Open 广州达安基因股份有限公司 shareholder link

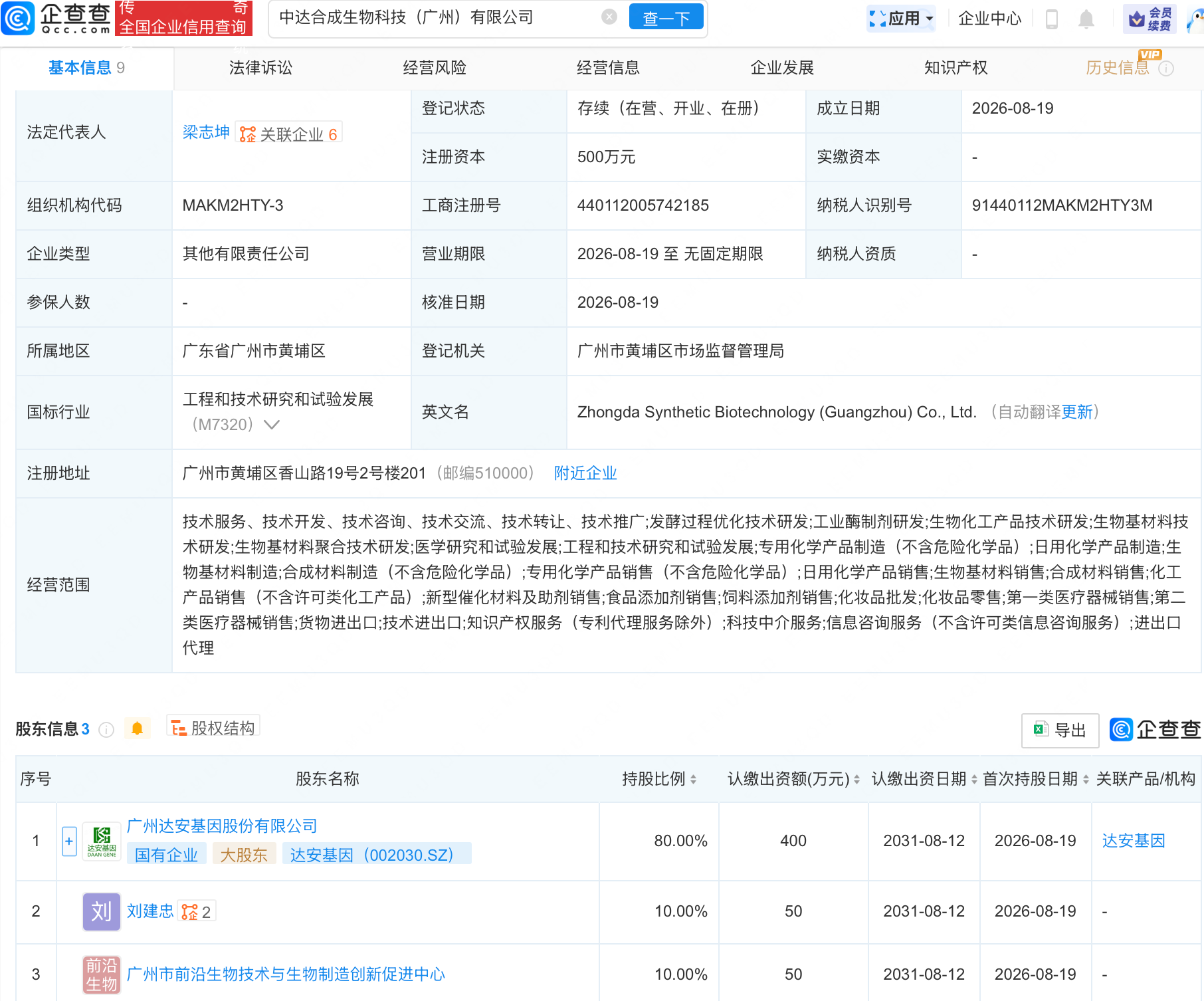point(222,826)
